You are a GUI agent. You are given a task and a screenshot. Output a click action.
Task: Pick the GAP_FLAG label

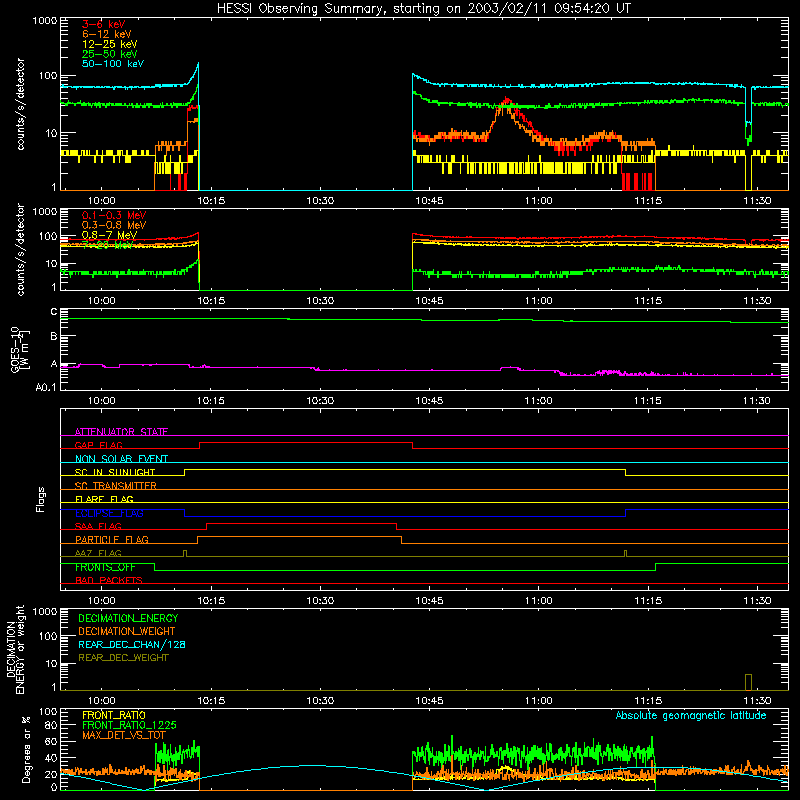point(98,445)
